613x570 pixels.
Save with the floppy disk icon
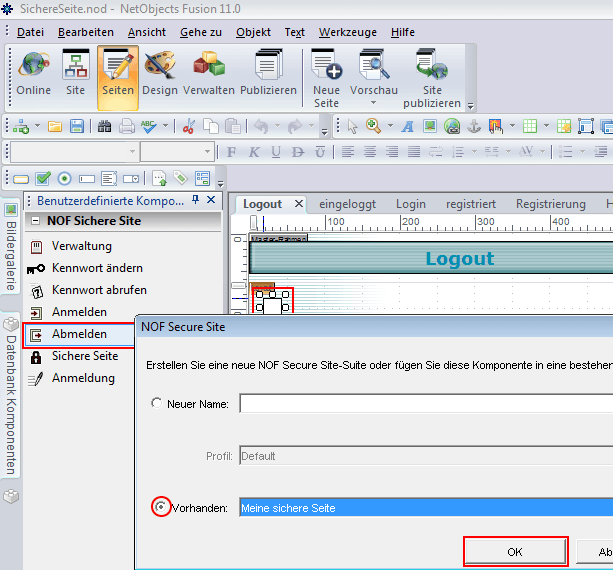[x=77, y=126]
